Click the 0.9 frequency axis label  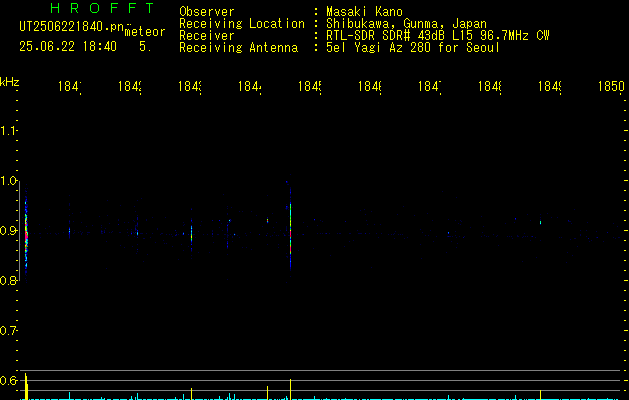click(8, 231)
